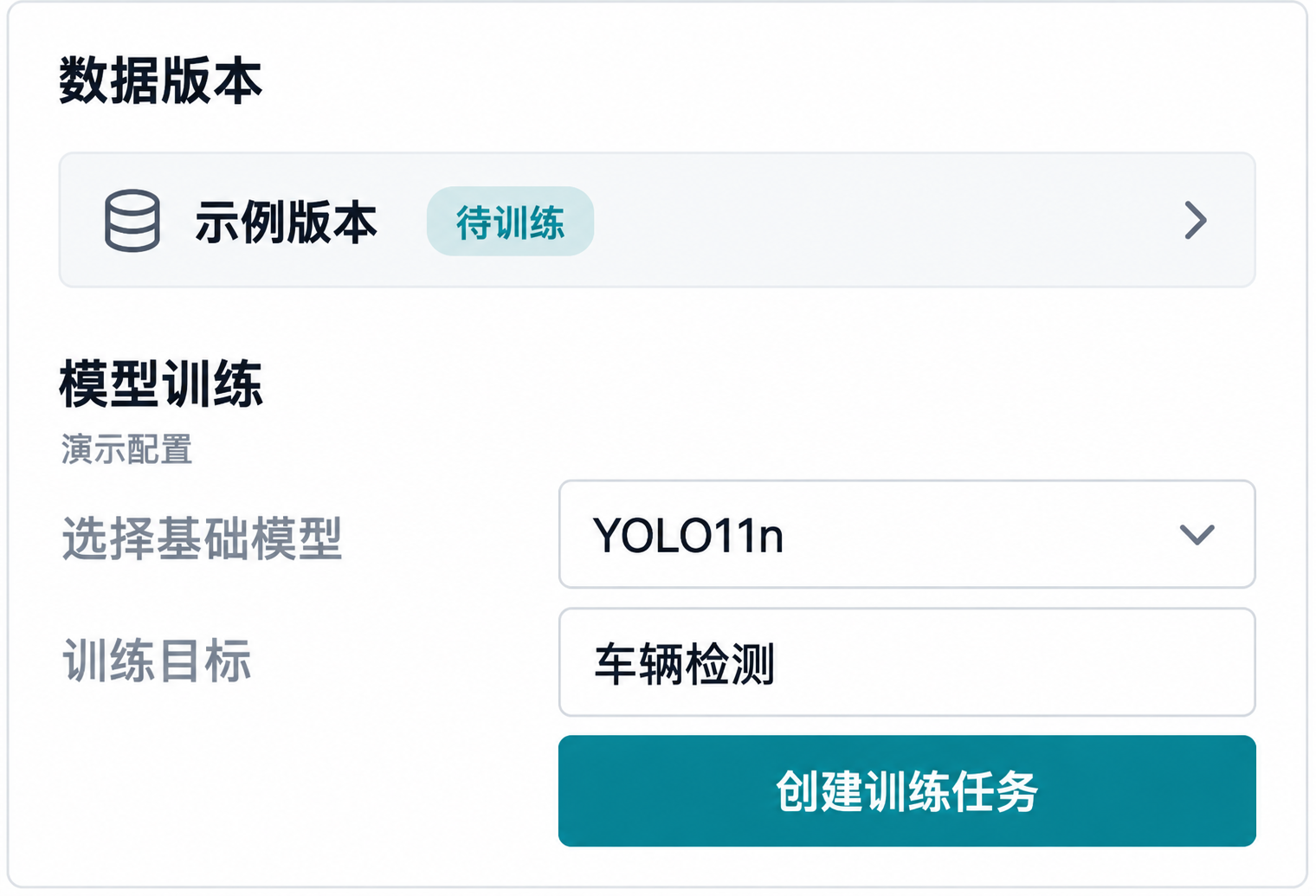Open the 示例版本 data version row
Image resolution: width=1316 pixels, height=896 pixels.
pos(657,220)
